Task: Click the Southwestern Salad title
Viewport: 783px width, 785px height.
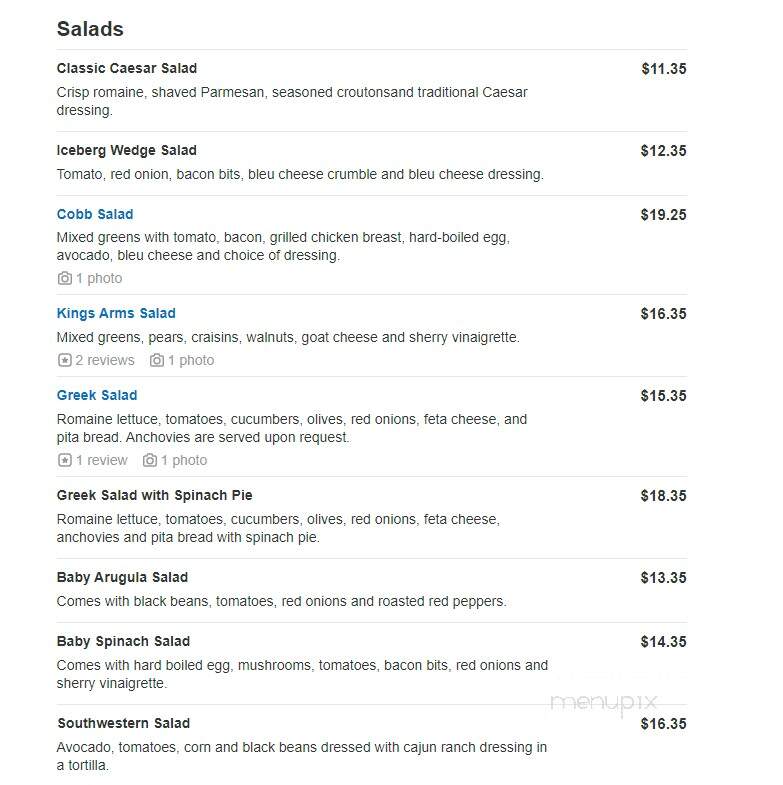Action: (x=124, y=723)
